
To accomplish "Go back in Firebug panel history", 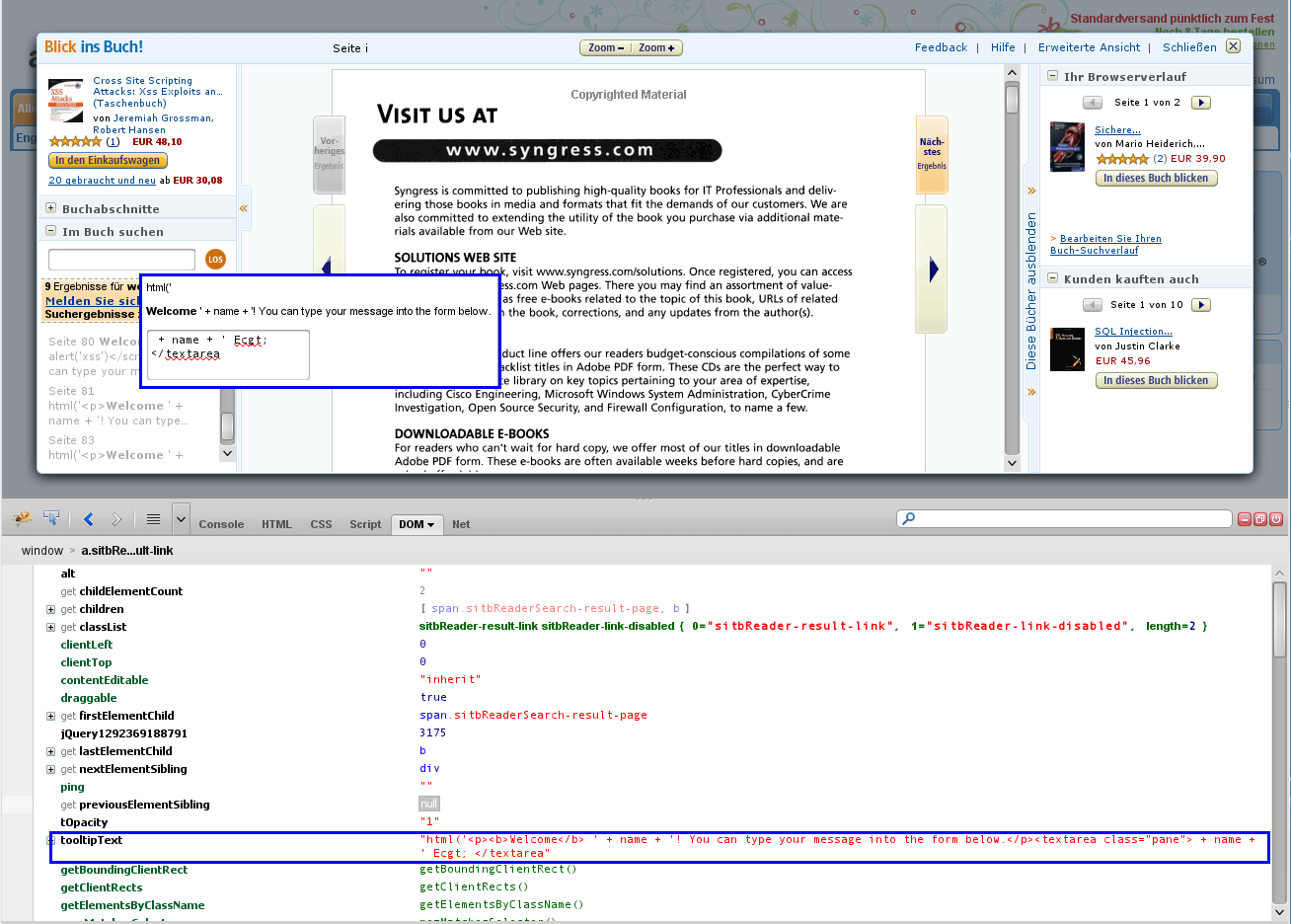I will pyautogui.click(x=89, y=519).
